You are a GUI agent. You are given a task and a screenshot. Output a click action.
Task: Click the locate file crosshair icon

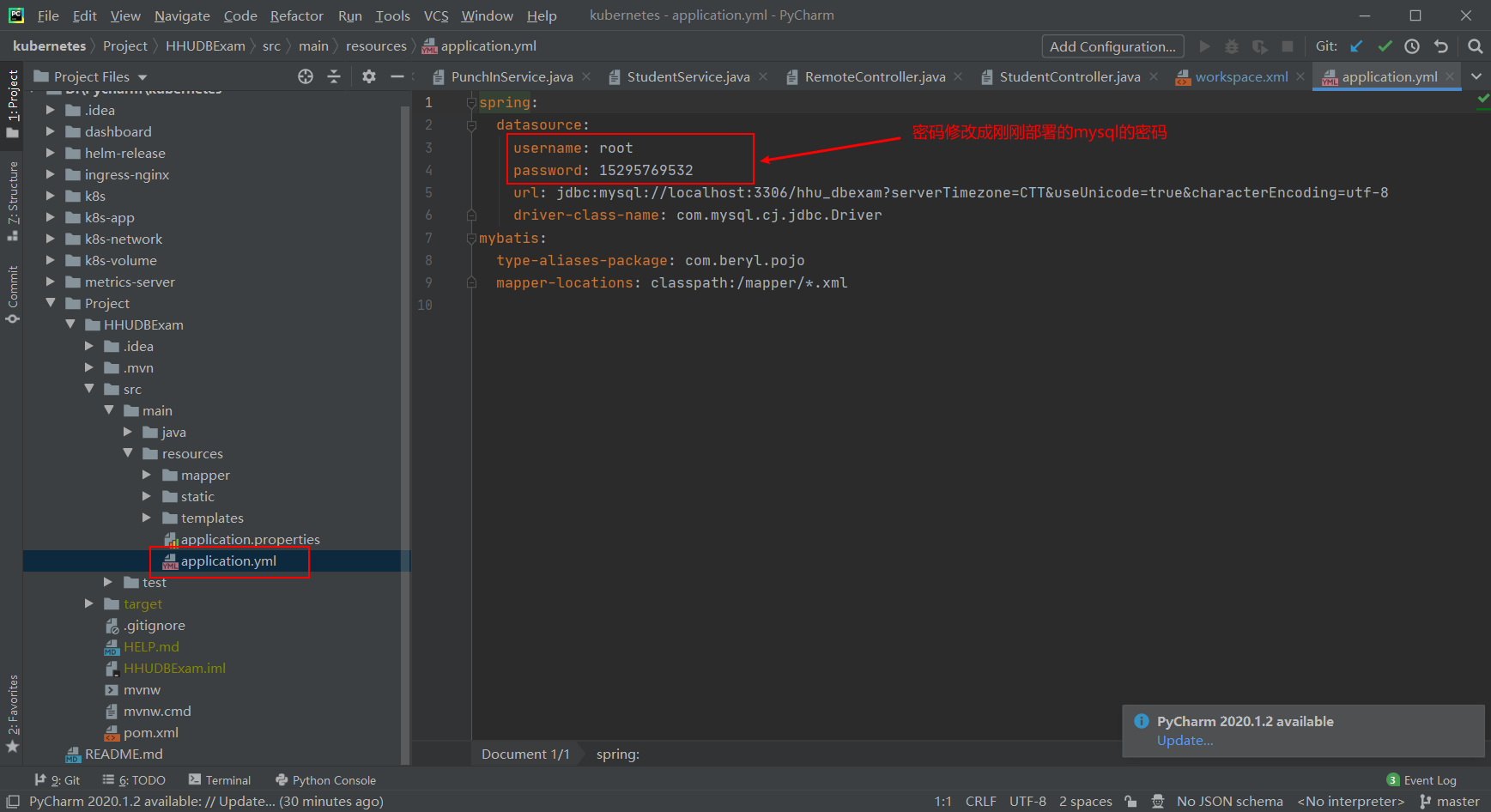coord(306,76)
